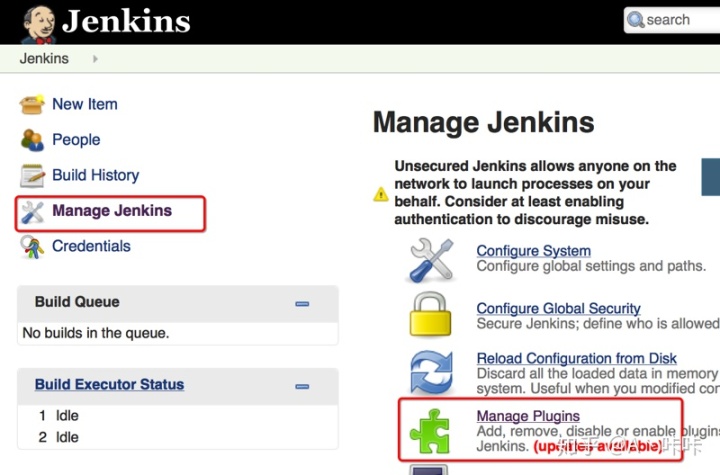This screenshot has height=475, width=720.
Task: Open the New Item link
Action: (85, 104)
